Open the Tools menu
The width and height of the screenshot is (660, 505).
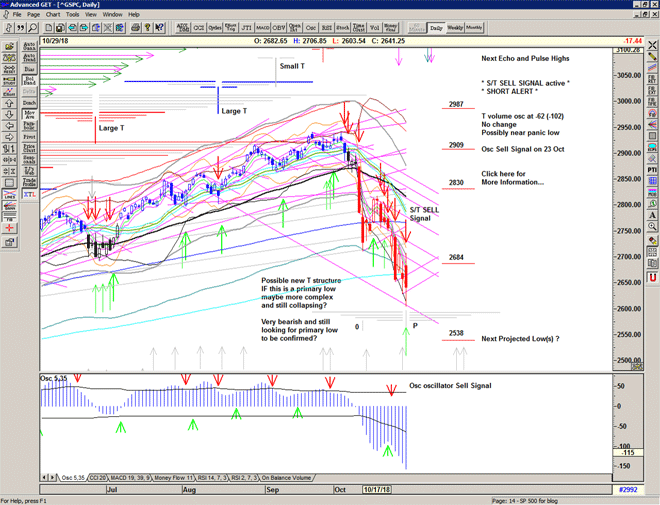pos(74,15)
